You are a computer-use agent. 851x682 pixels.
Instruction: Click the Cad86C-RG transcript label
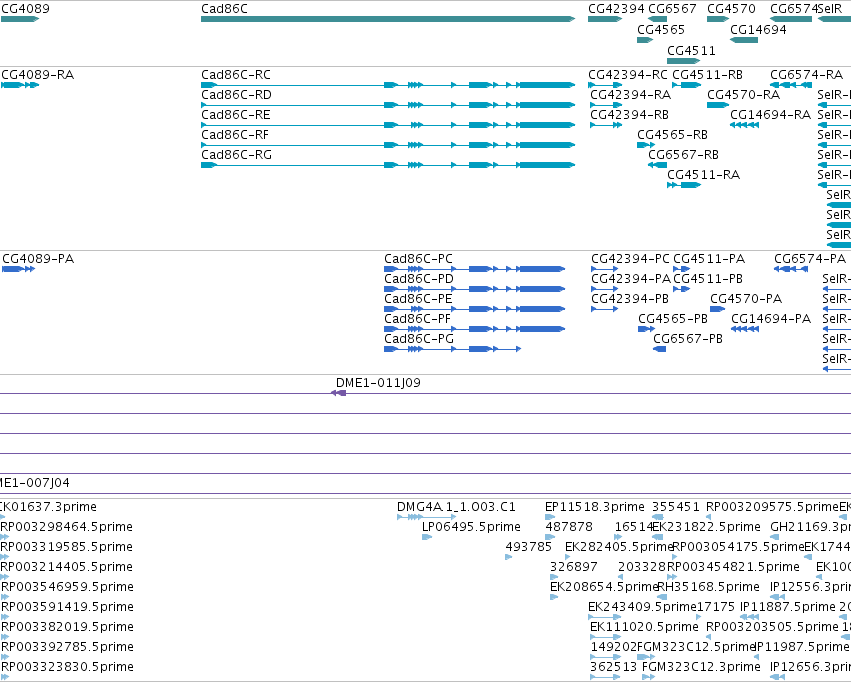[x=236, y=155]
